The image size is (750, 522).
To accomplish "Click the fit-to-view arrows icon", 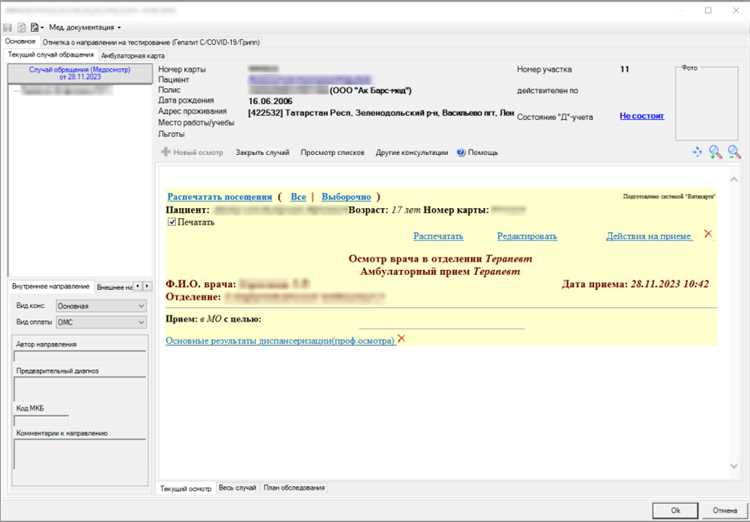I will pyautogui.click(x=697, y=152).
